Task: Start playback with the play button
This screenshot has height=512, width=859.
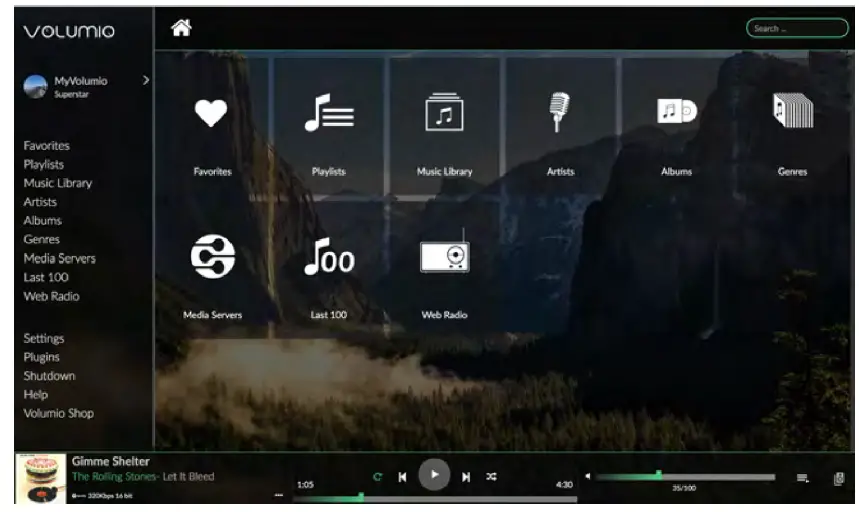Action: pyautogui.click(x=434, y=475)
